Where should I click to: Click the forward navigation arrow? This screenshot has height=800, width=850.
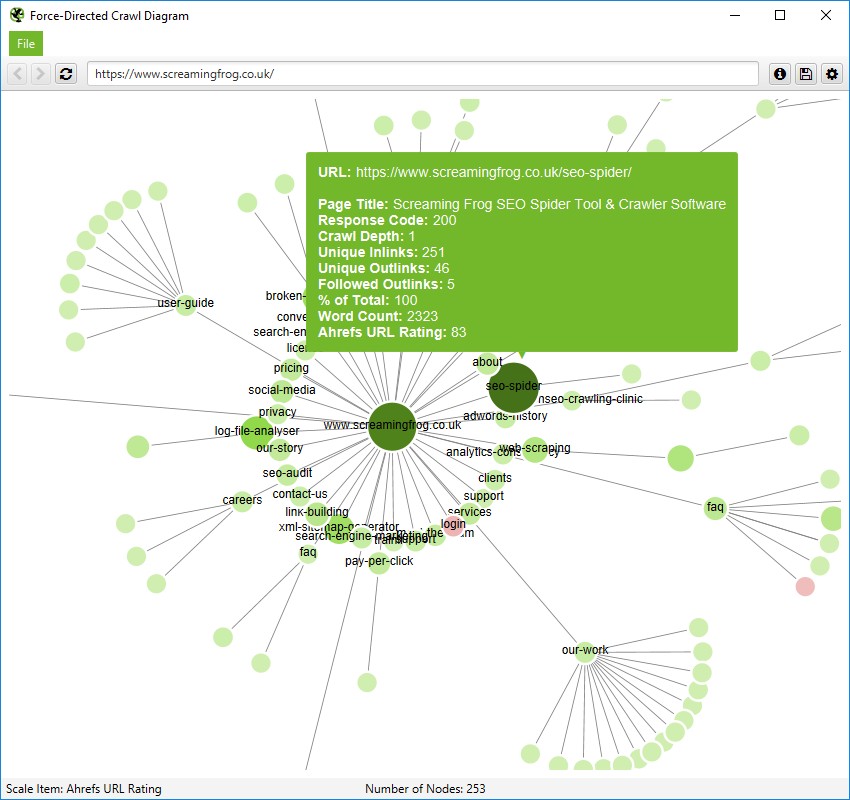coord(41,74)
